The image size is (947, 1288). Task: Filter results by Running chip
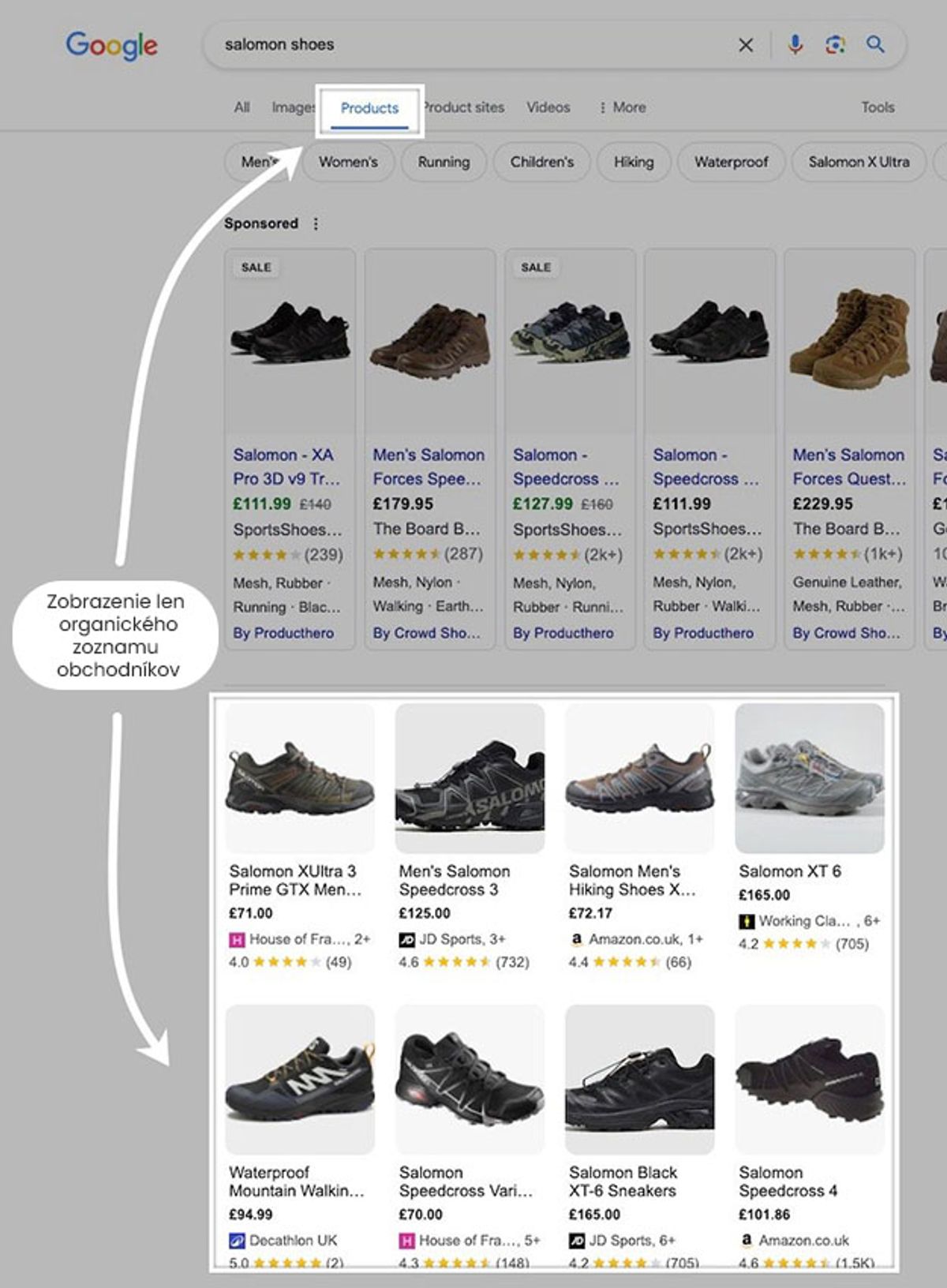click(444, 162)
